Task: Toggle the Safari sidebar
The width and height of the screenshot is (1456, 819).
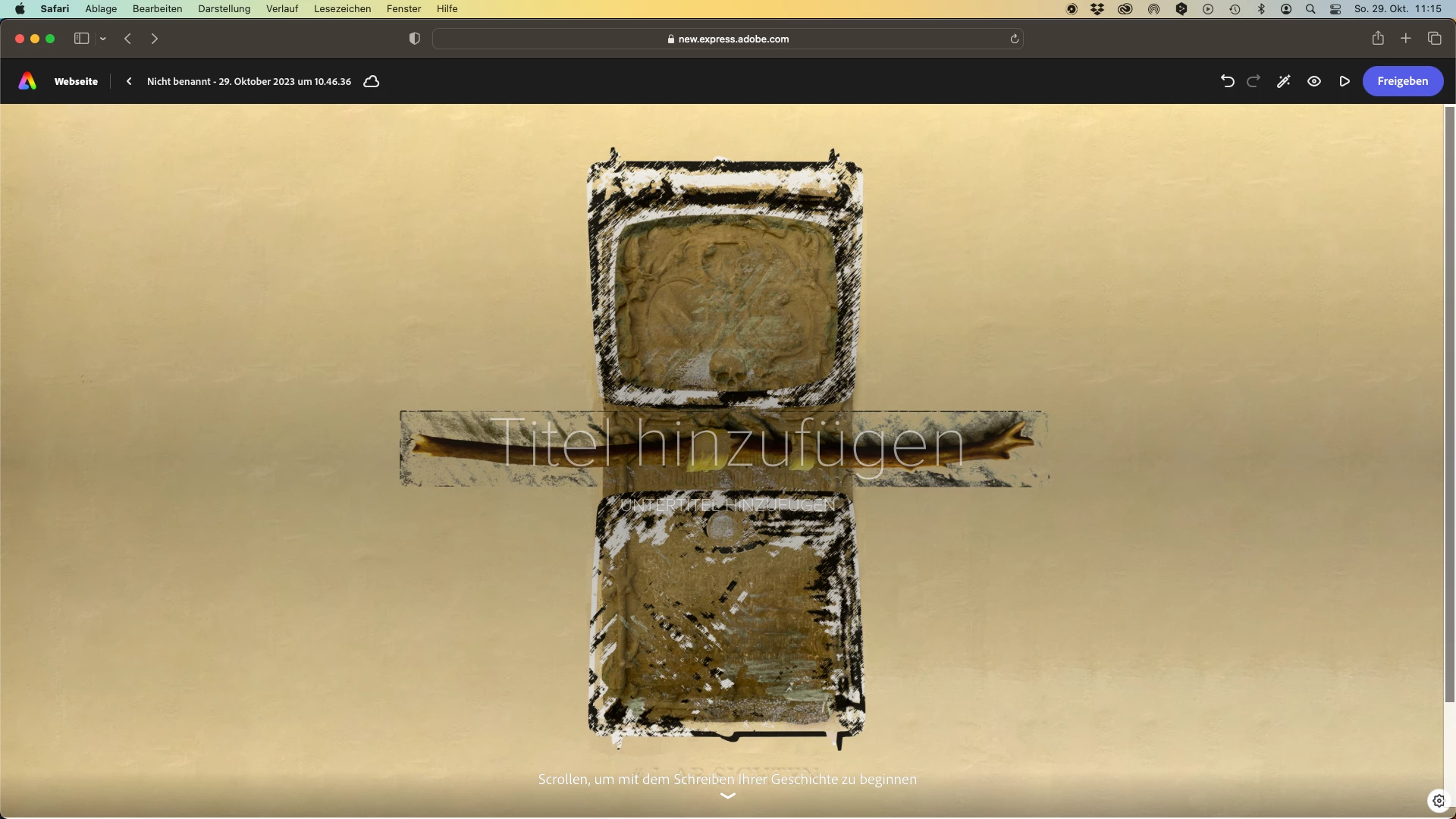Action: (82, 39)
